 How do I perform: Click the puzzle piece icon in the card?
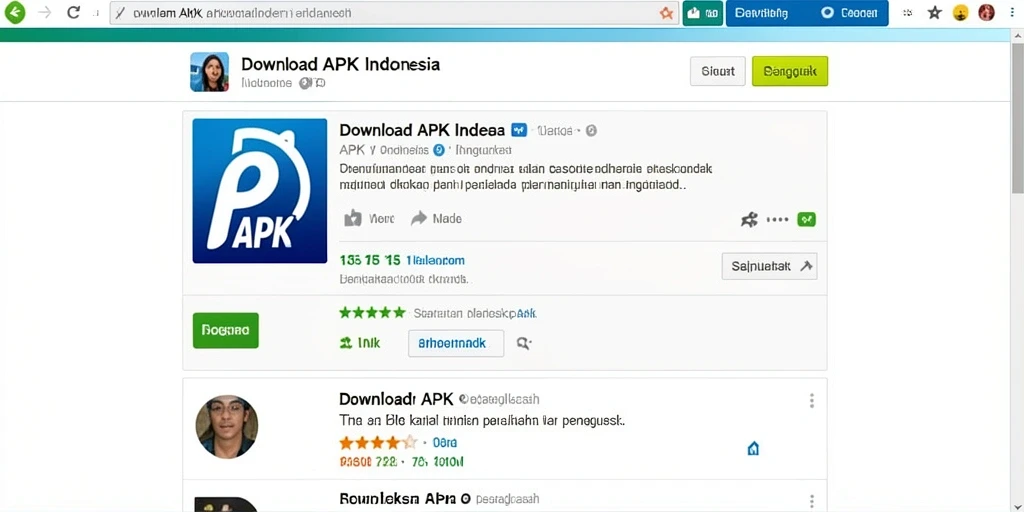(749, 219)
